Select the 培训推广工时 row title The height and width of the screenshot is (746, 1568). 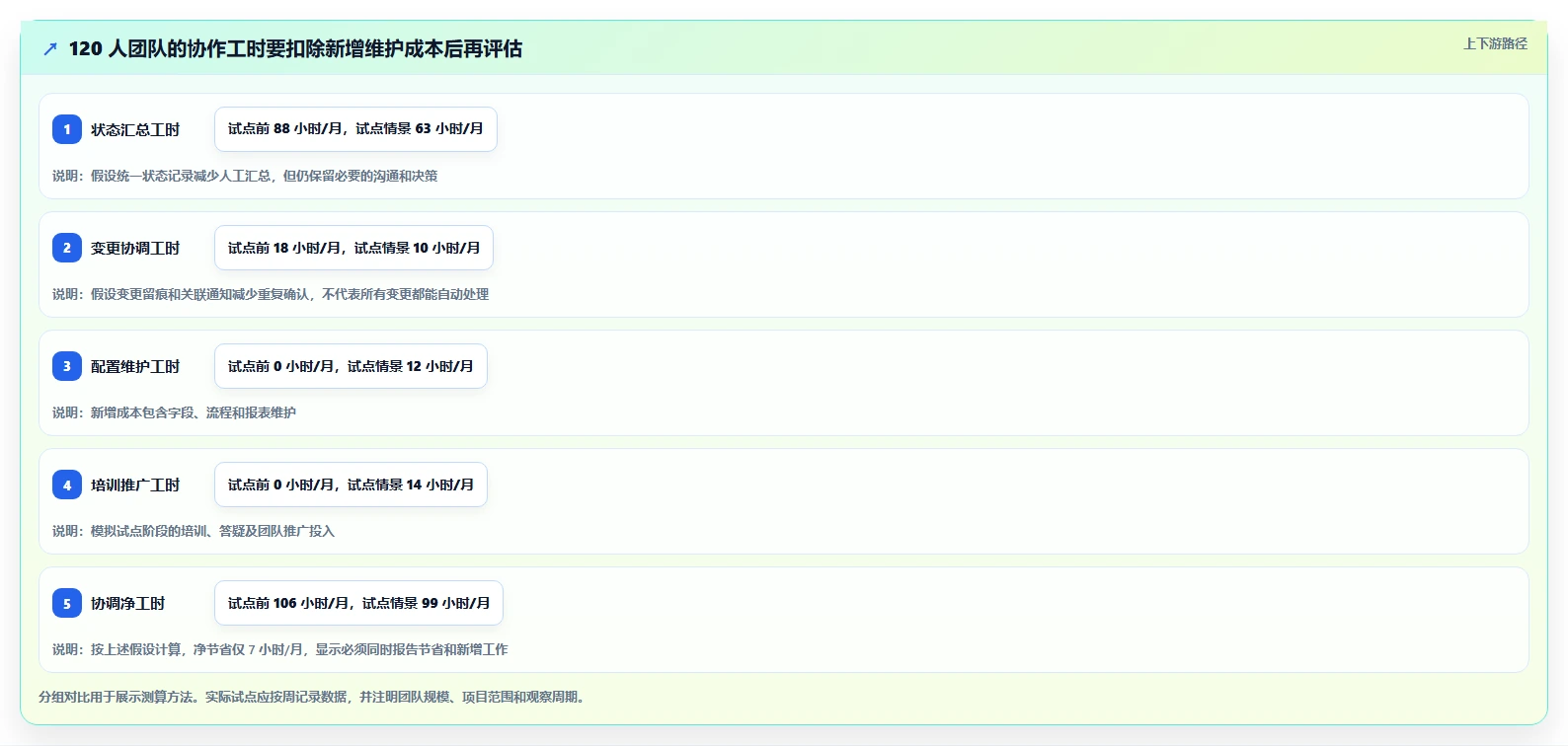click(x=135, y=485)
